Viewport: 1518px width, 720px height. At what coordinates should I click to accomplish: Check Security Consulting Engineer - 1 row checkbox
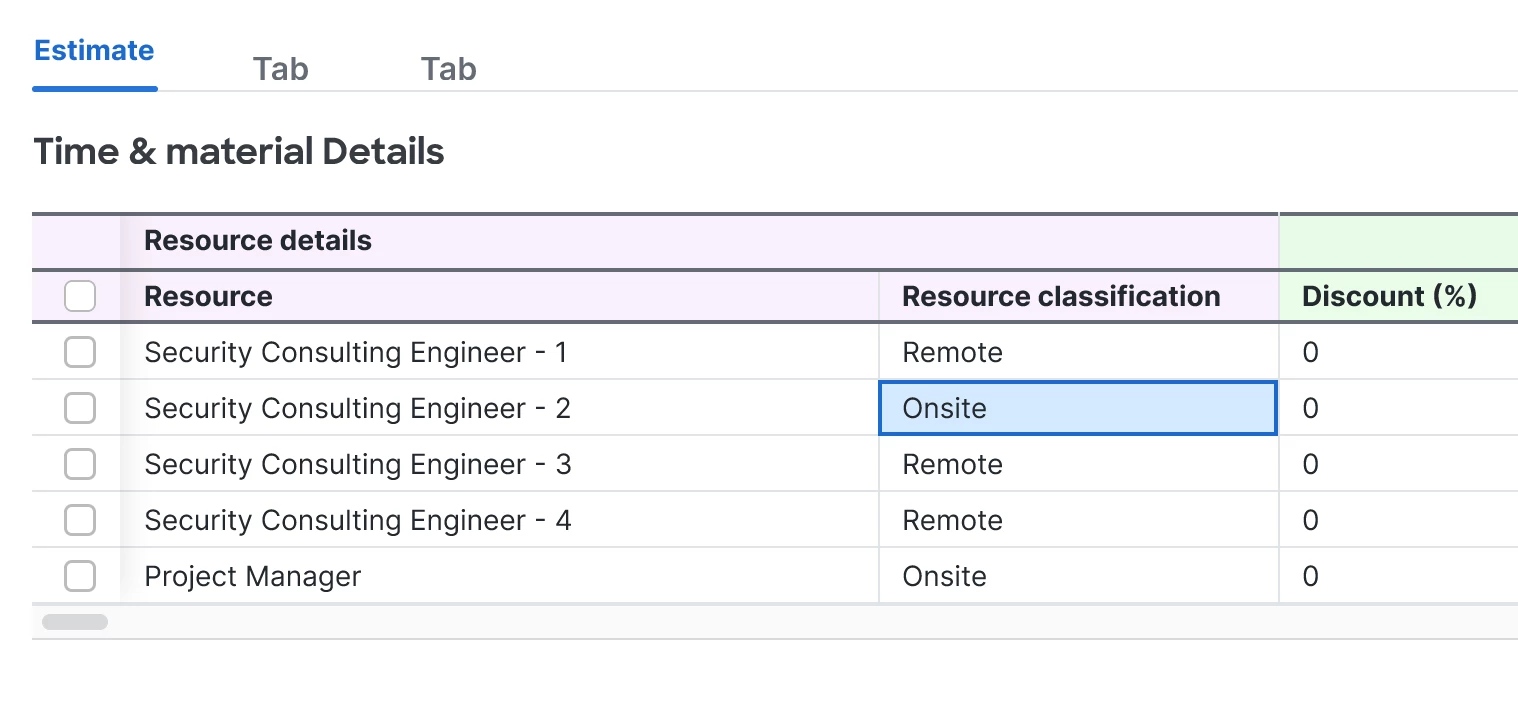point(80,352)
